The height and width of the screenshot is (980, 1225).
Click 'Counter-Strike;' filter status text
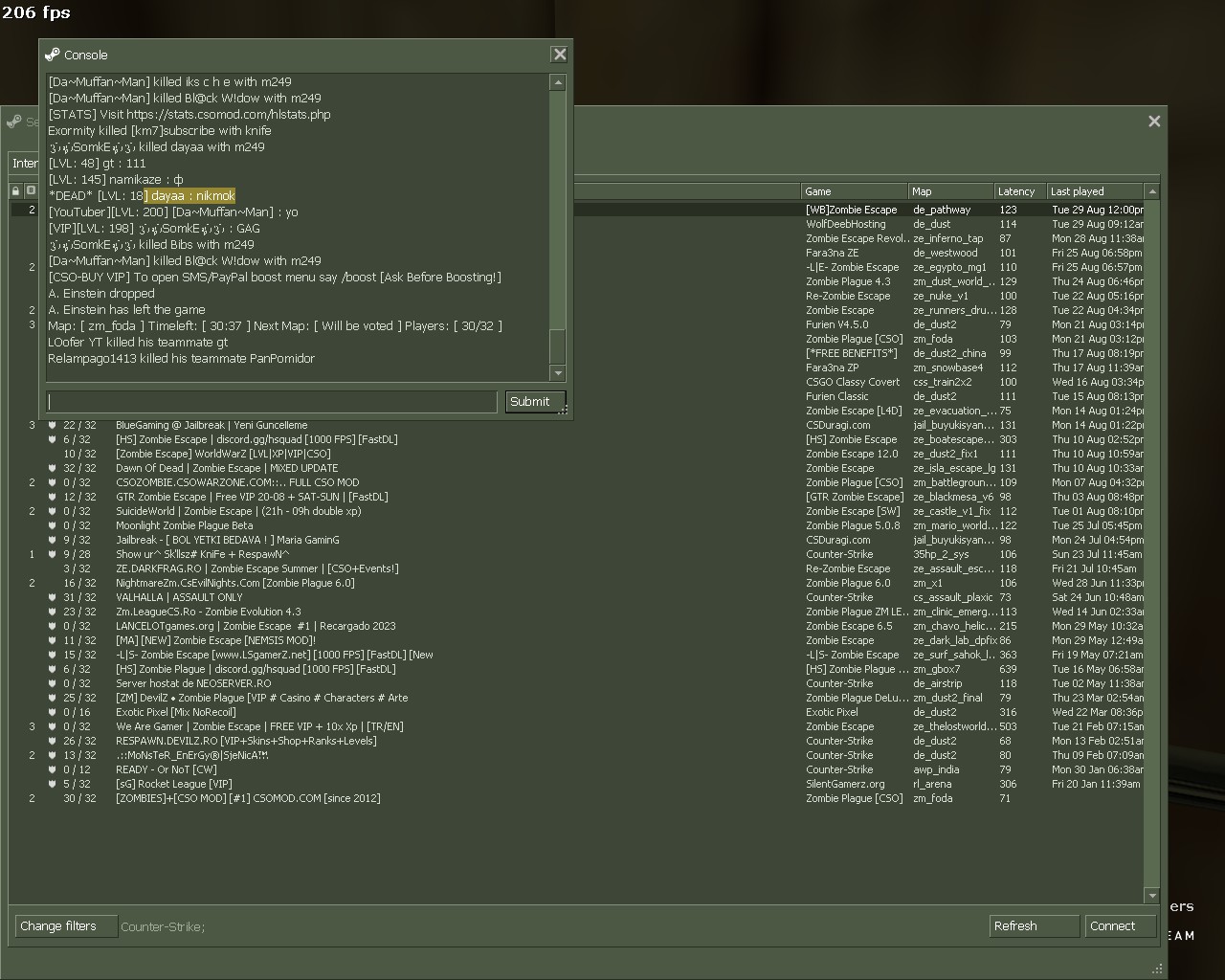[x=163, y=926]
